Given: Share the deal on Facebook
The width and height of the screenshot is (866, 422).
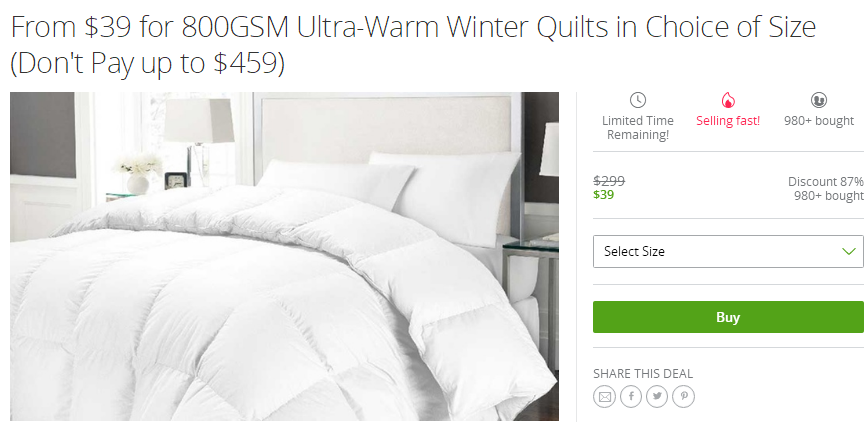Looking at the screenshot, I should point(631,396).
